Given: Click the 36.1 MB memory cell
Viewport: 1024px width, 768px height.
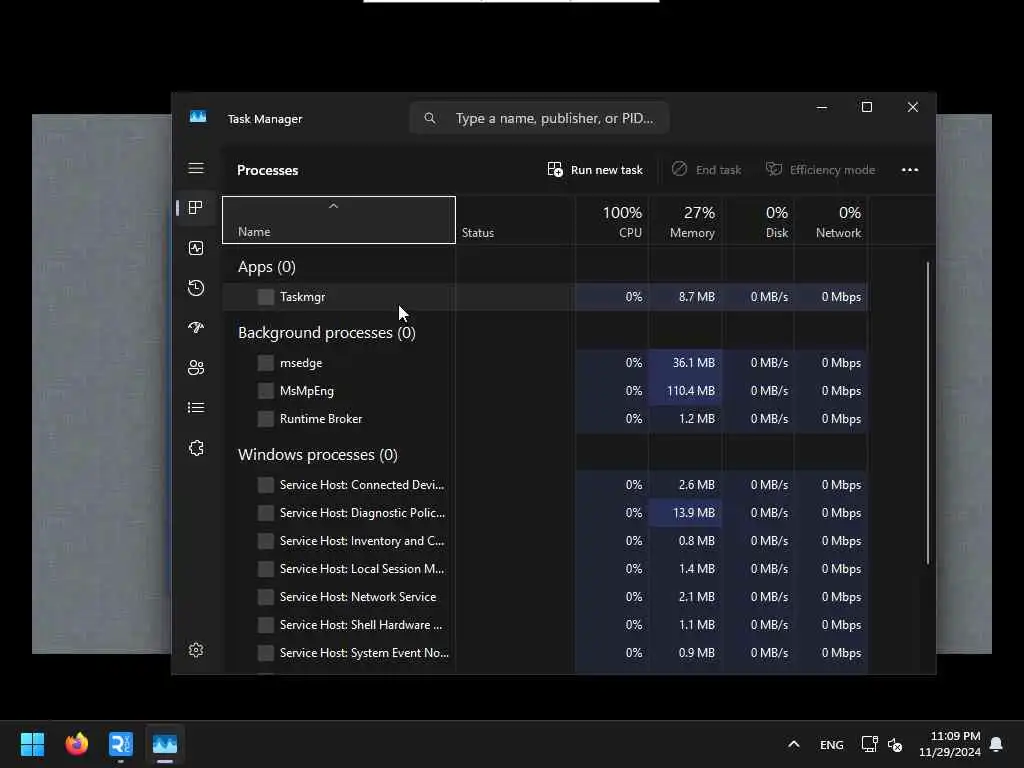Looking at the screenshot, I should click(x=685, y=363).
